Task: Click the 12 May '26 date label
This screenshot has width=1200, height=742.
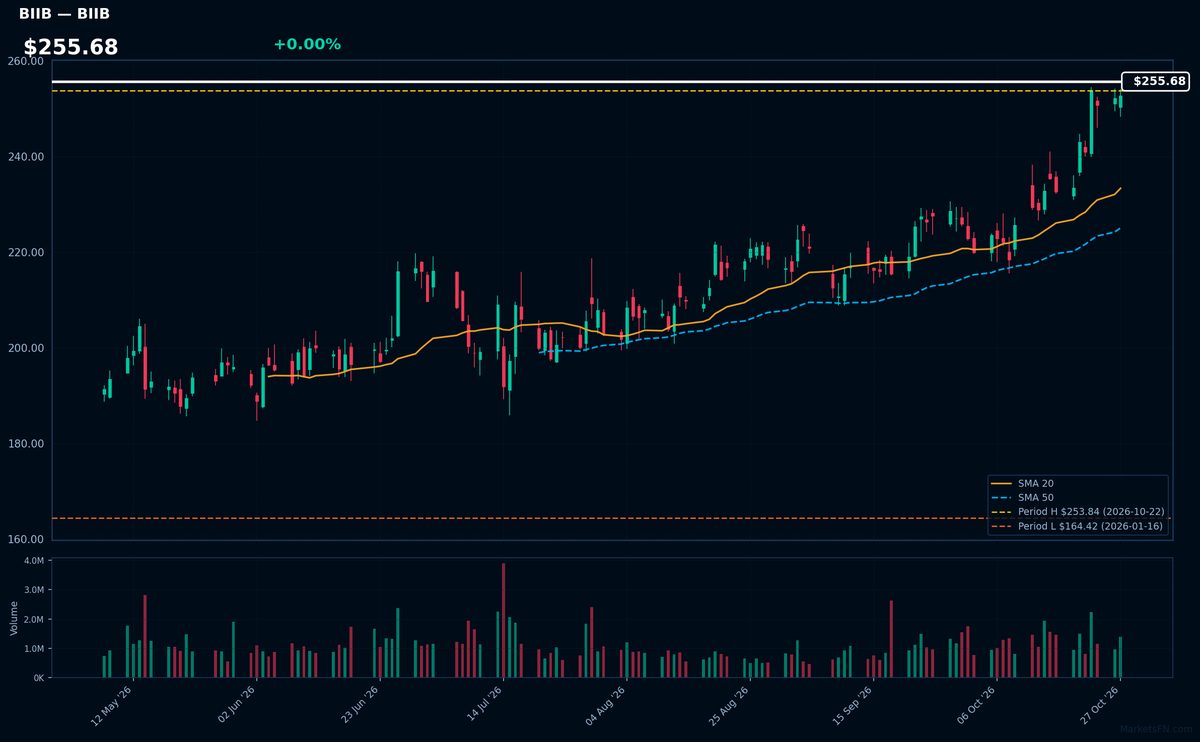Action: (x=112, y=707)
